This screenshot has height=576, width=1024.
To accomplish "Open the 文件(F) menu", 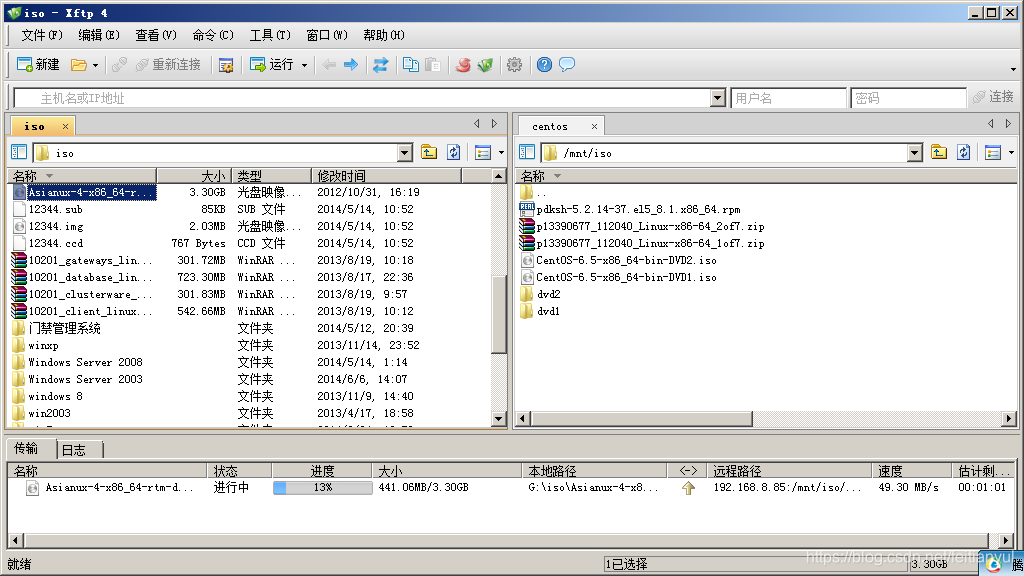I will (42, 35).
